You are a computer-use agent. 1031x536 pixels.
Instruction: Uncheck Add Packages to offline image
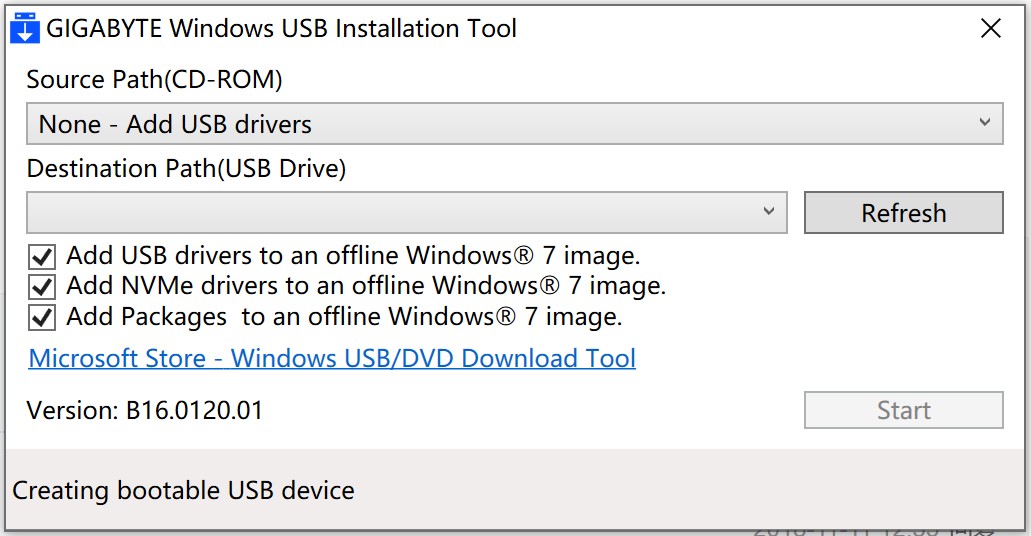click(42, 318)
